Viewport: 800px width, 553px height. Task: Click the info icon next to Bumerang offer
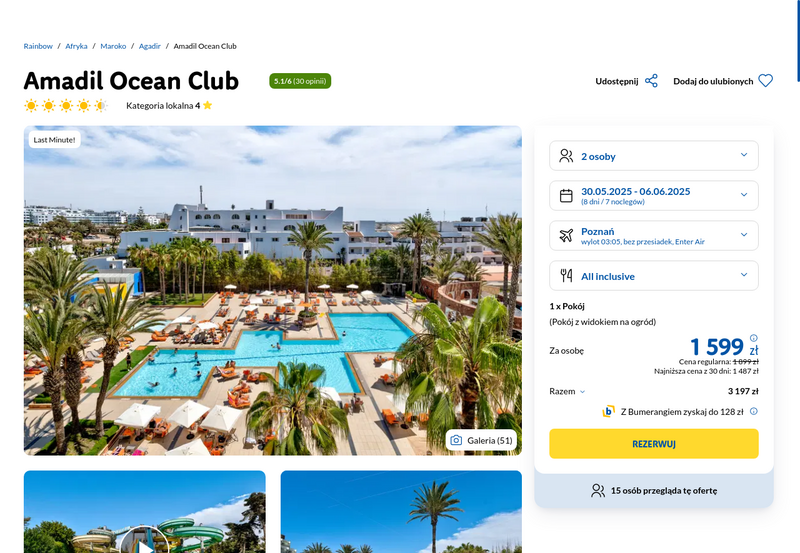point(754,411)
